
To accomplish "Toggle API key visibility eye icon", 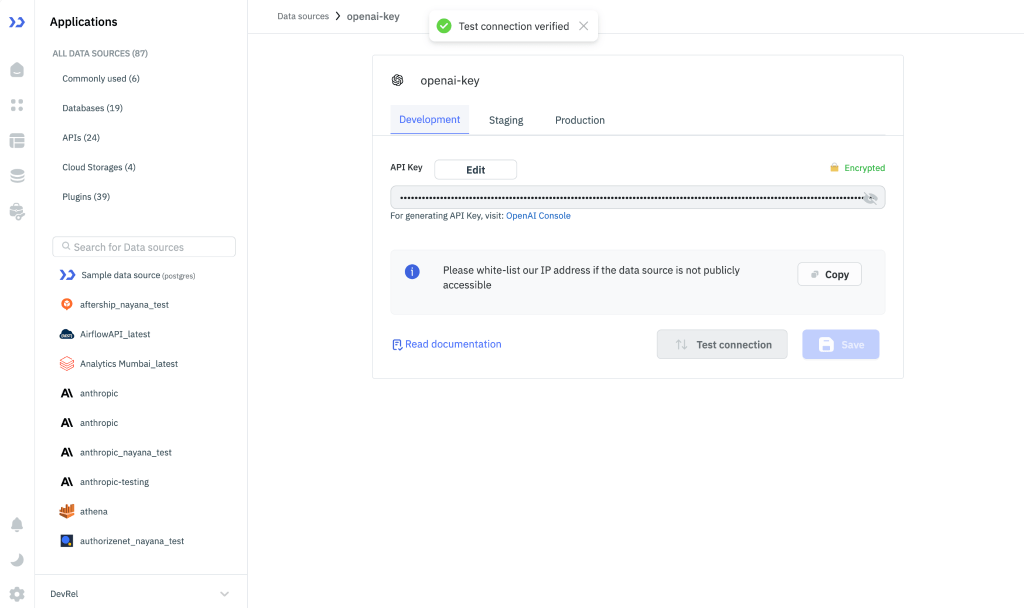I will (x=870, y=198).
